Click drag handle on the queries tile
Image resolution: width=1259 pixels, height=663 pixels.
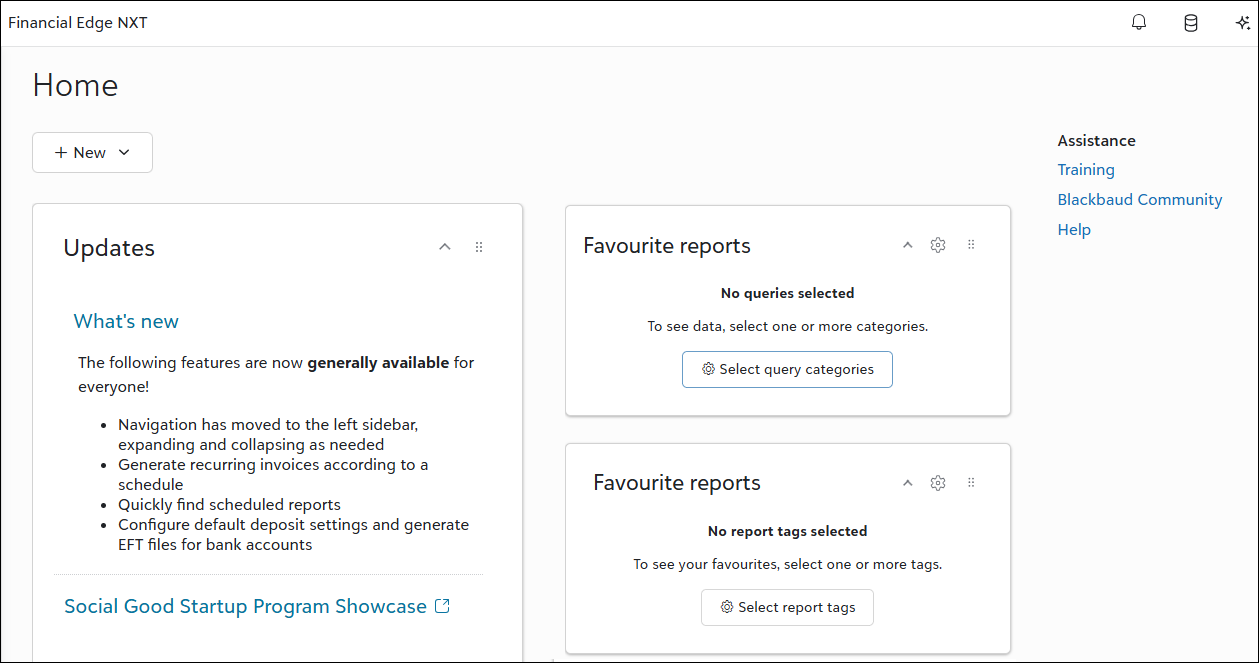[x=971, y=245]
